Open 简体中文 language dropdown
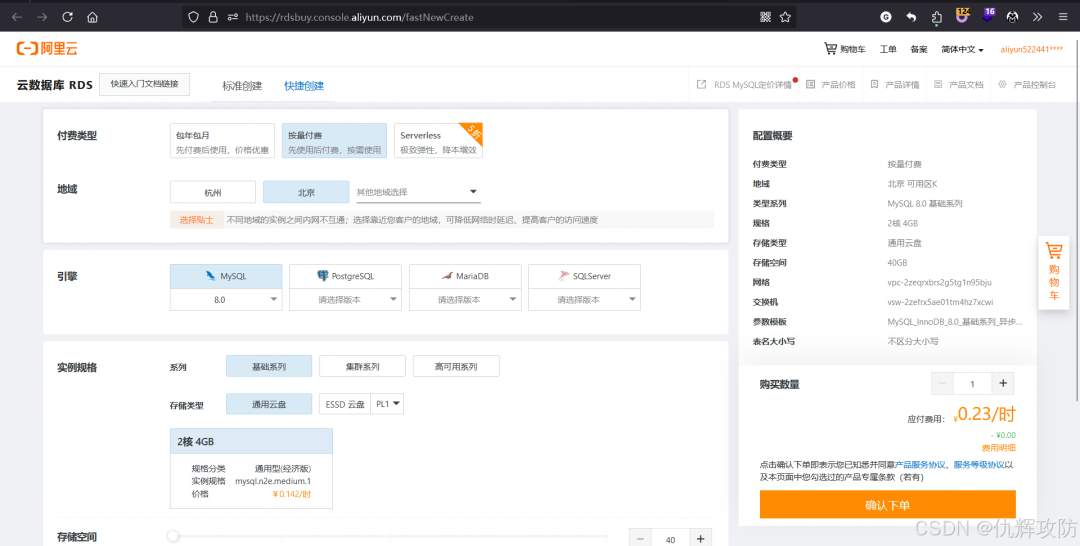 coord(962,50)
